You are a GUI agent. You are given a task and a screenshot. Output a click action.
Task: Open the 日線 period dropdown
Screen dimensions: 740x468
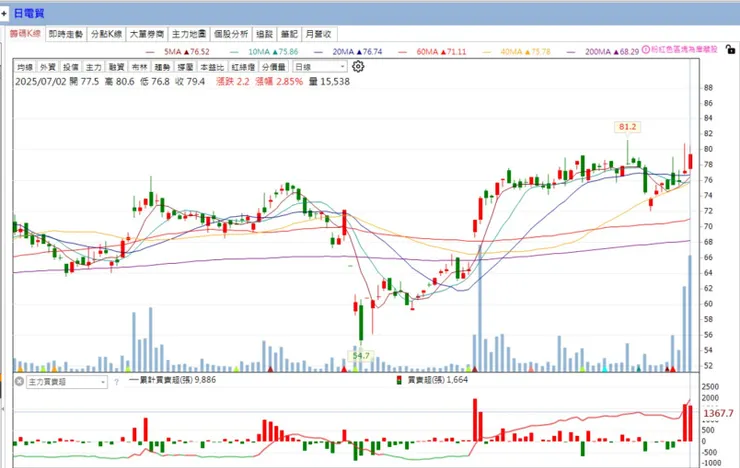320,67
